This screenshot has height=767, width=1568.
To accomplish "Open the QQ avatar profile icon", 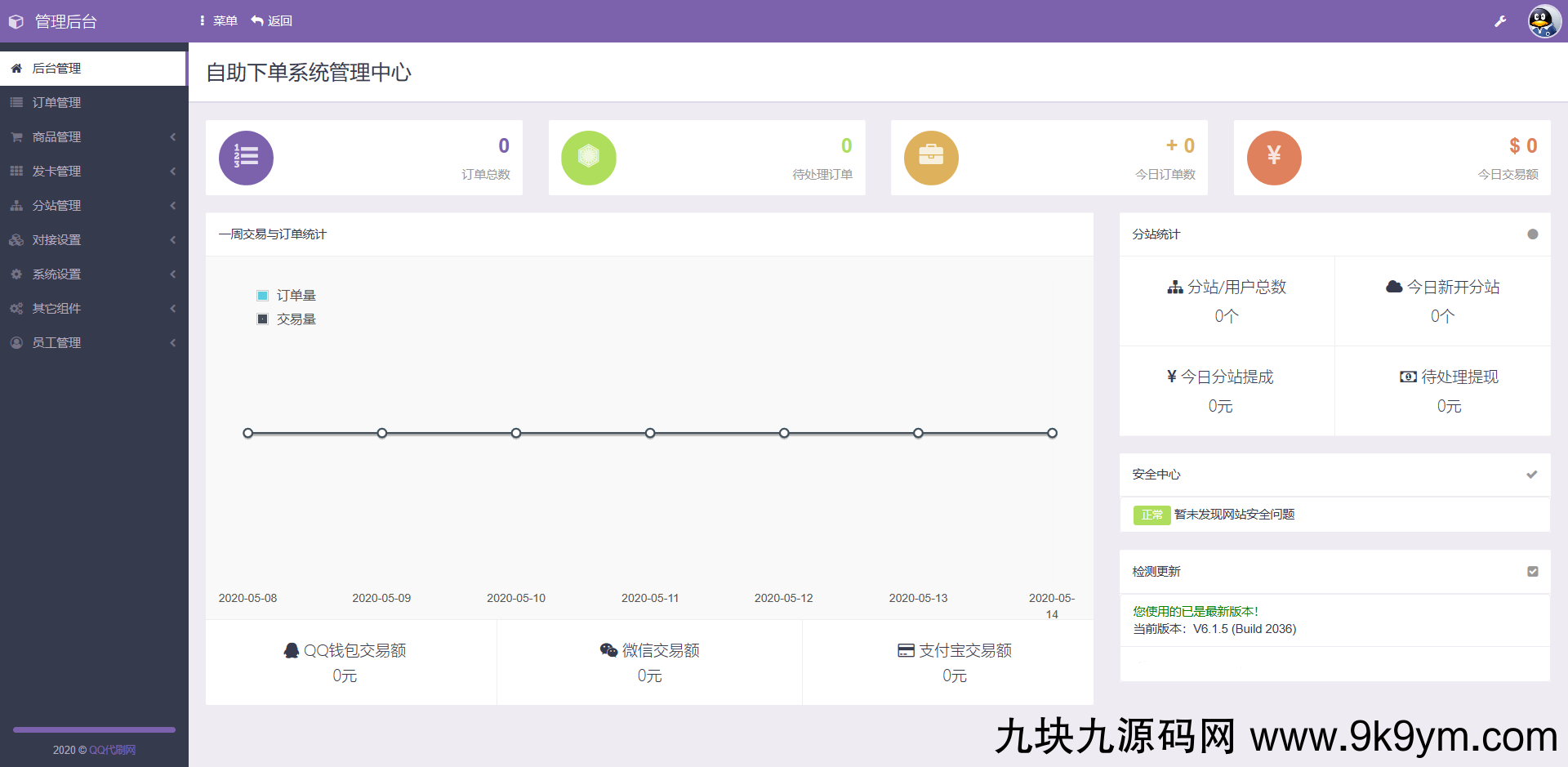I will 1543,21.
